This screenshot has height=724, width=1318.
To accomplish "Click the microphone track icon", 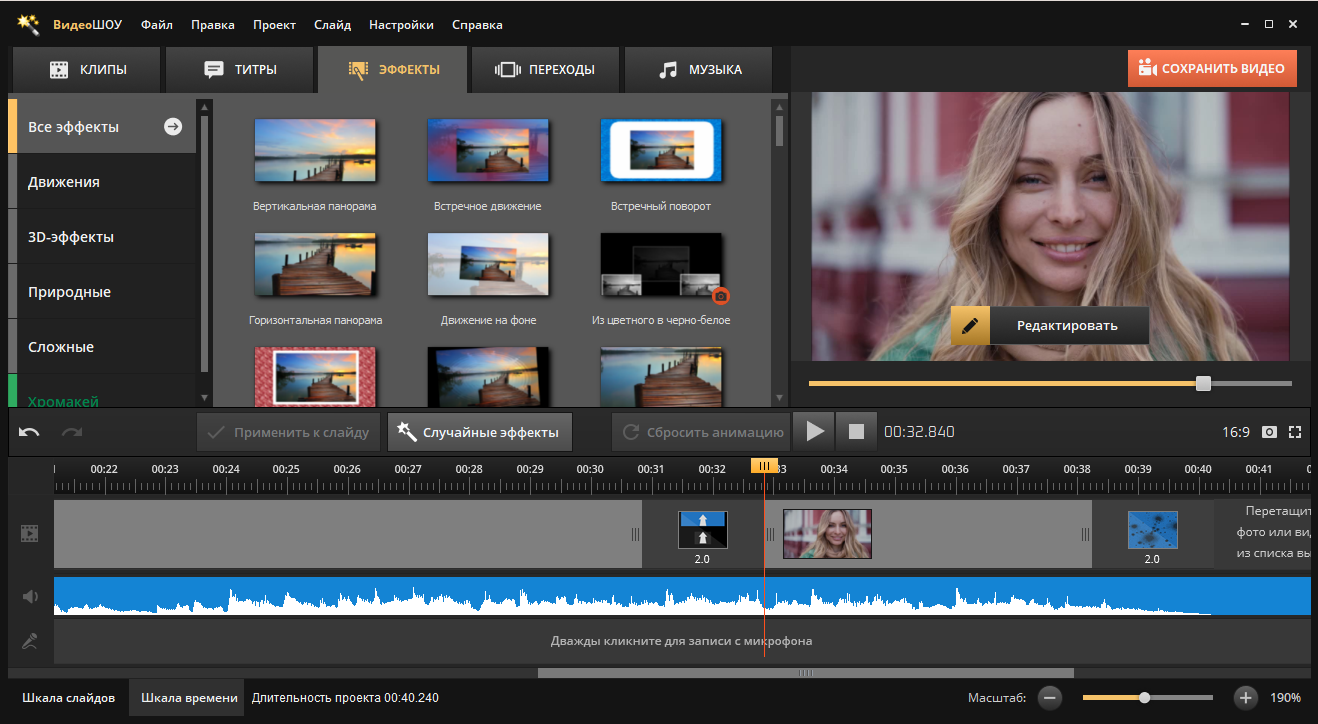I will (x=30, y=641).
